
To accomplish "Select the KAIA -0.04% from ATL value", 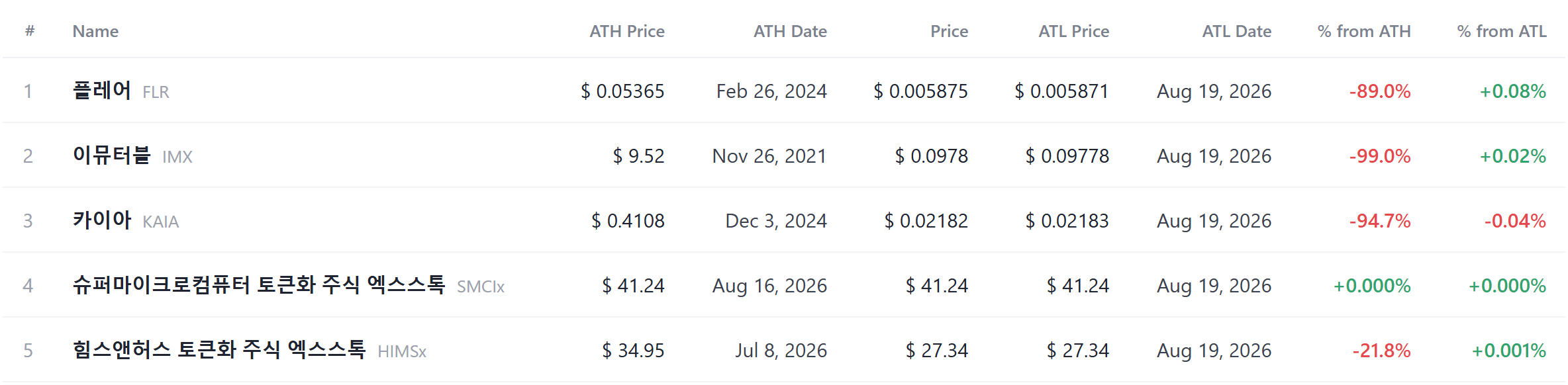I will (1515, 221).
